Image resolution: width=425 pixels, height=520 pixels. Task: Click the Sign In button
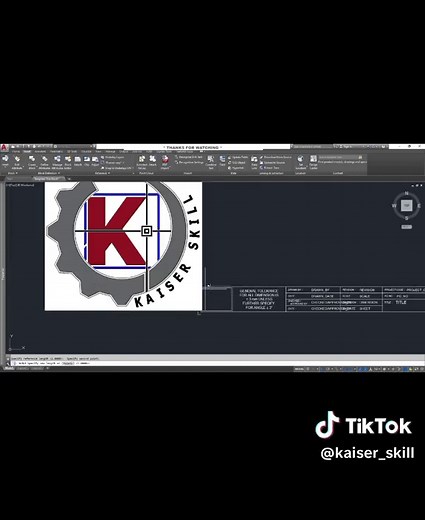click(x=345, y=147)
